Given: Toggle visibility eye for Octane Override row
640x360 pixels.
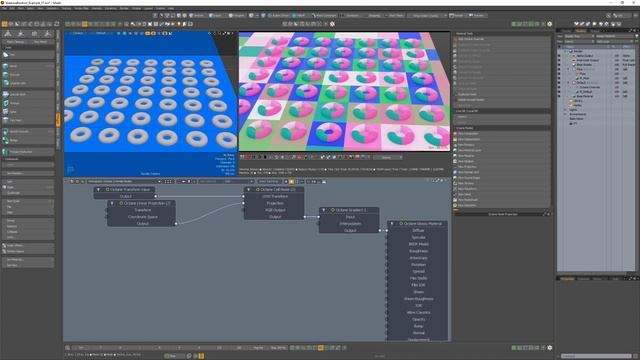Looking at the screenshot, I should tap(559, 87).
